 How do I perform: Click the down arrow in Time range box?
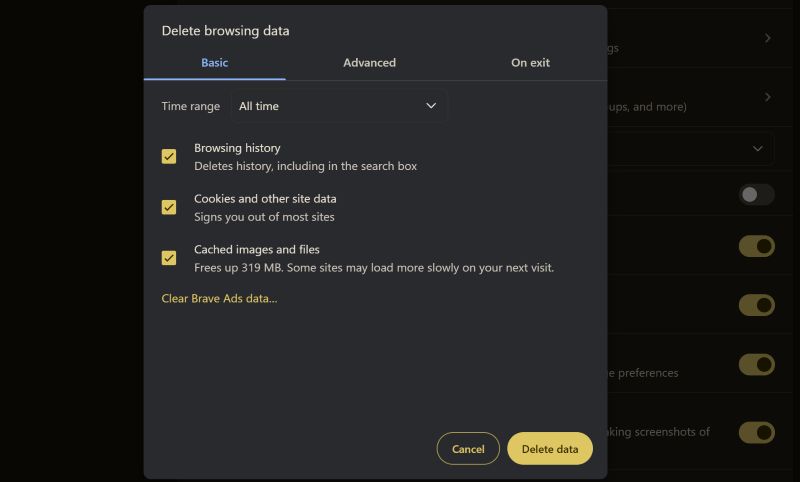[431, 106]
